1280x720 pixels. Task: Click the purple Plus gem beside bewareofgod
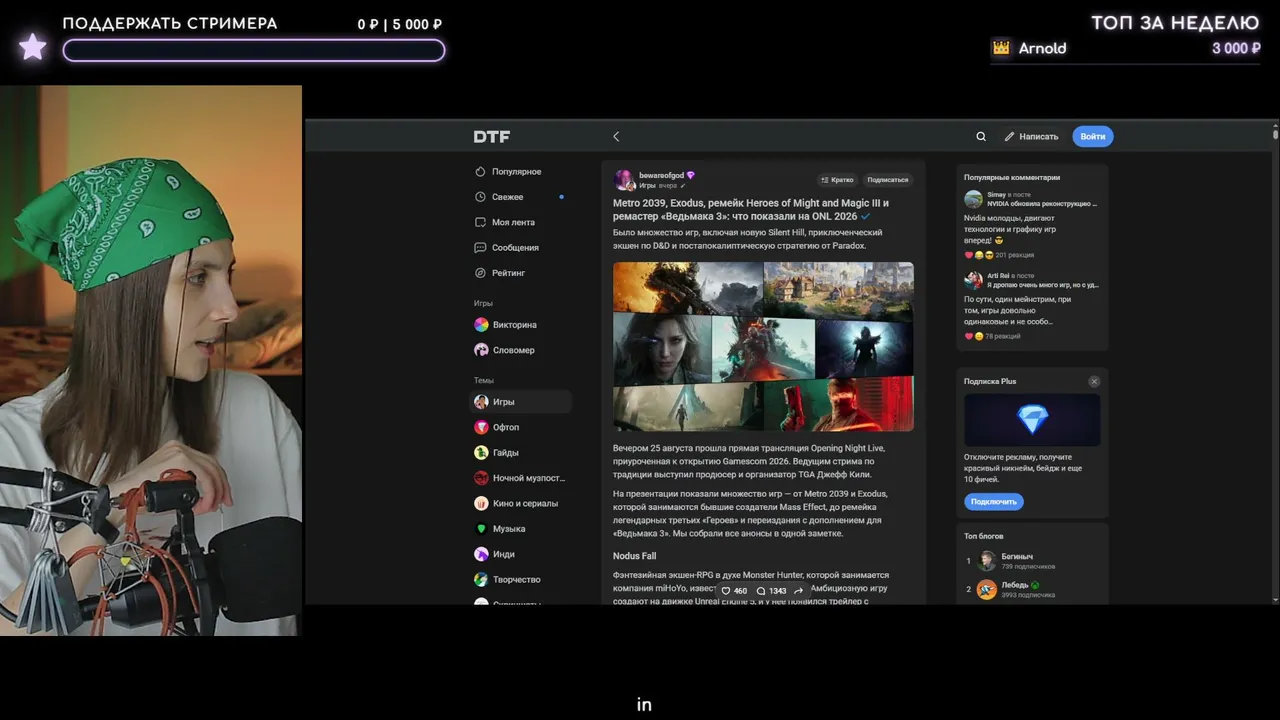(691, 176)
